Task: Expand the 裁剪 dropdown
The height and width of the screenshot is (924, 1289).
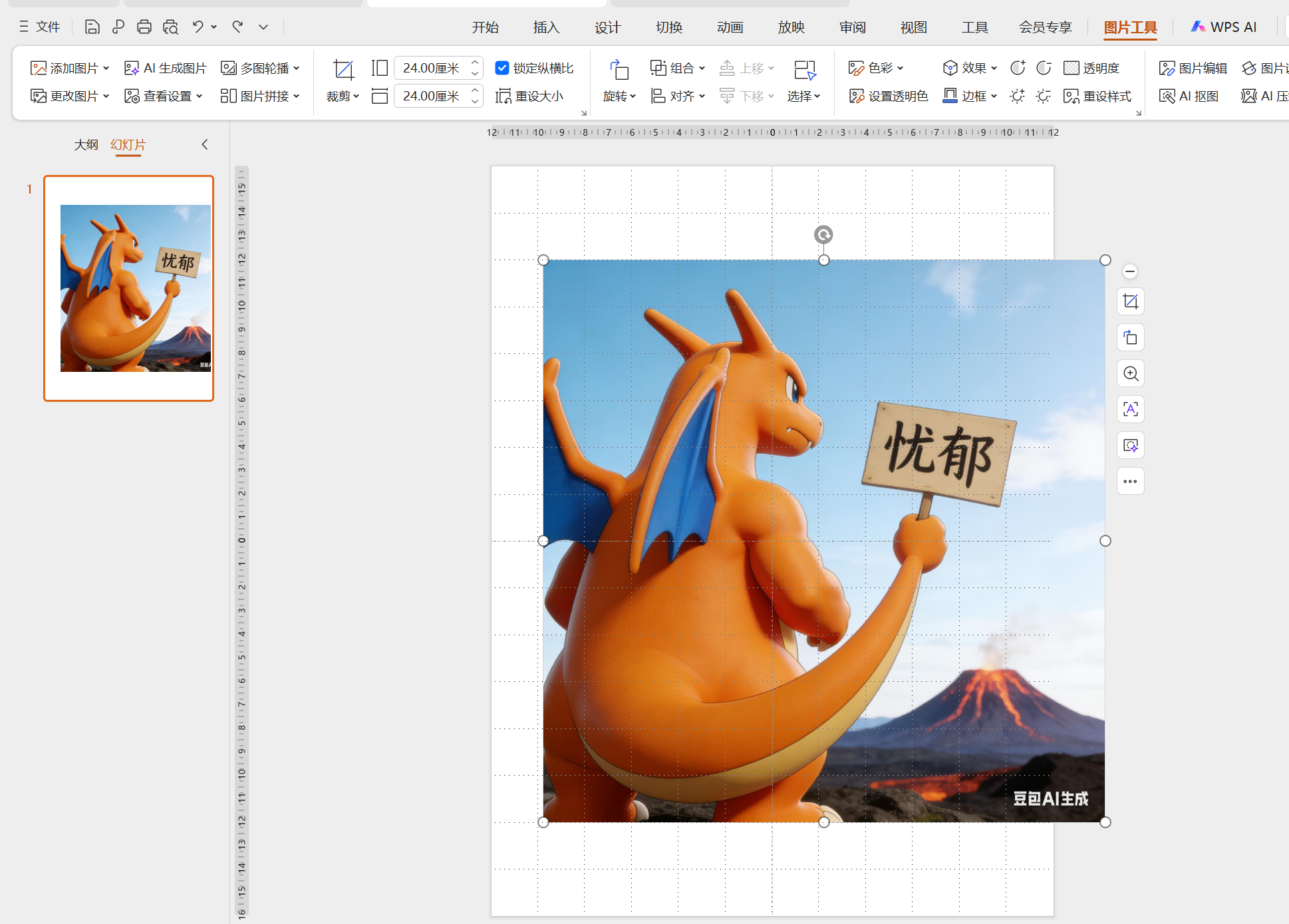Action: 343,96
